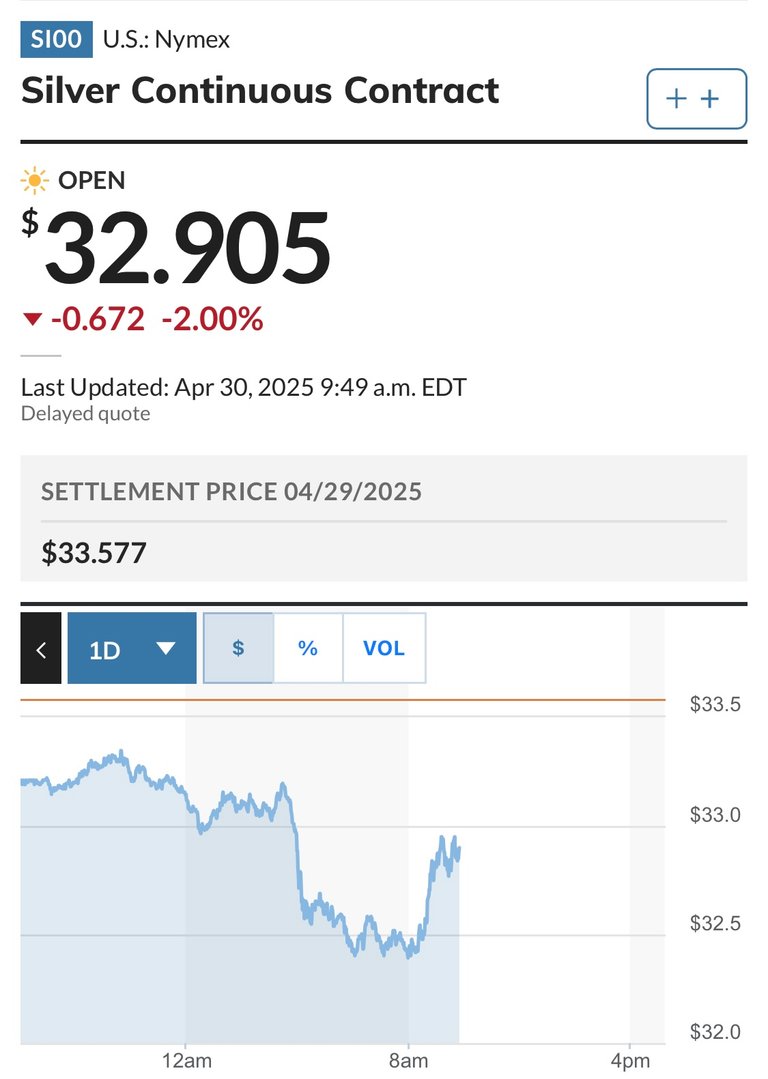Click the red down-triangle change indicator
The height and width of the screenshot is (1079, 768).
pyautogui.click(x=32, y=319)
